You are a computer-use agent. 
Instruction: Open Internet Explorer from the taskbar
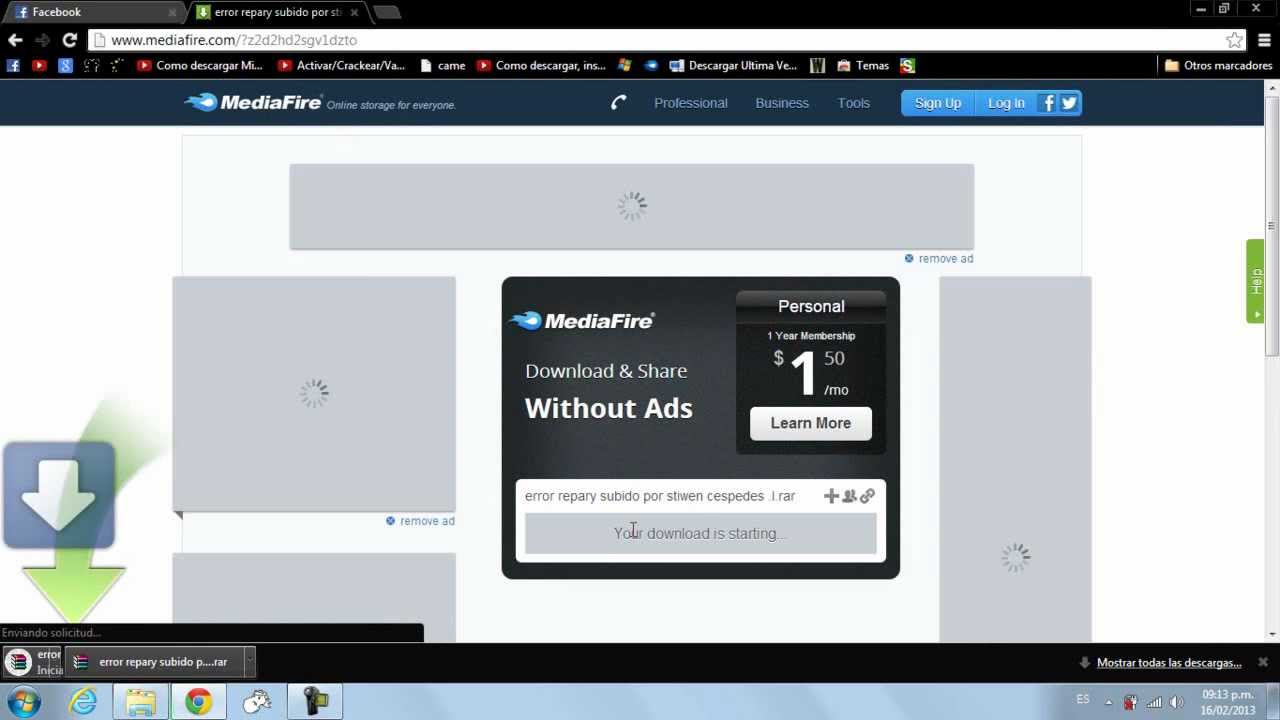point(83,702)
